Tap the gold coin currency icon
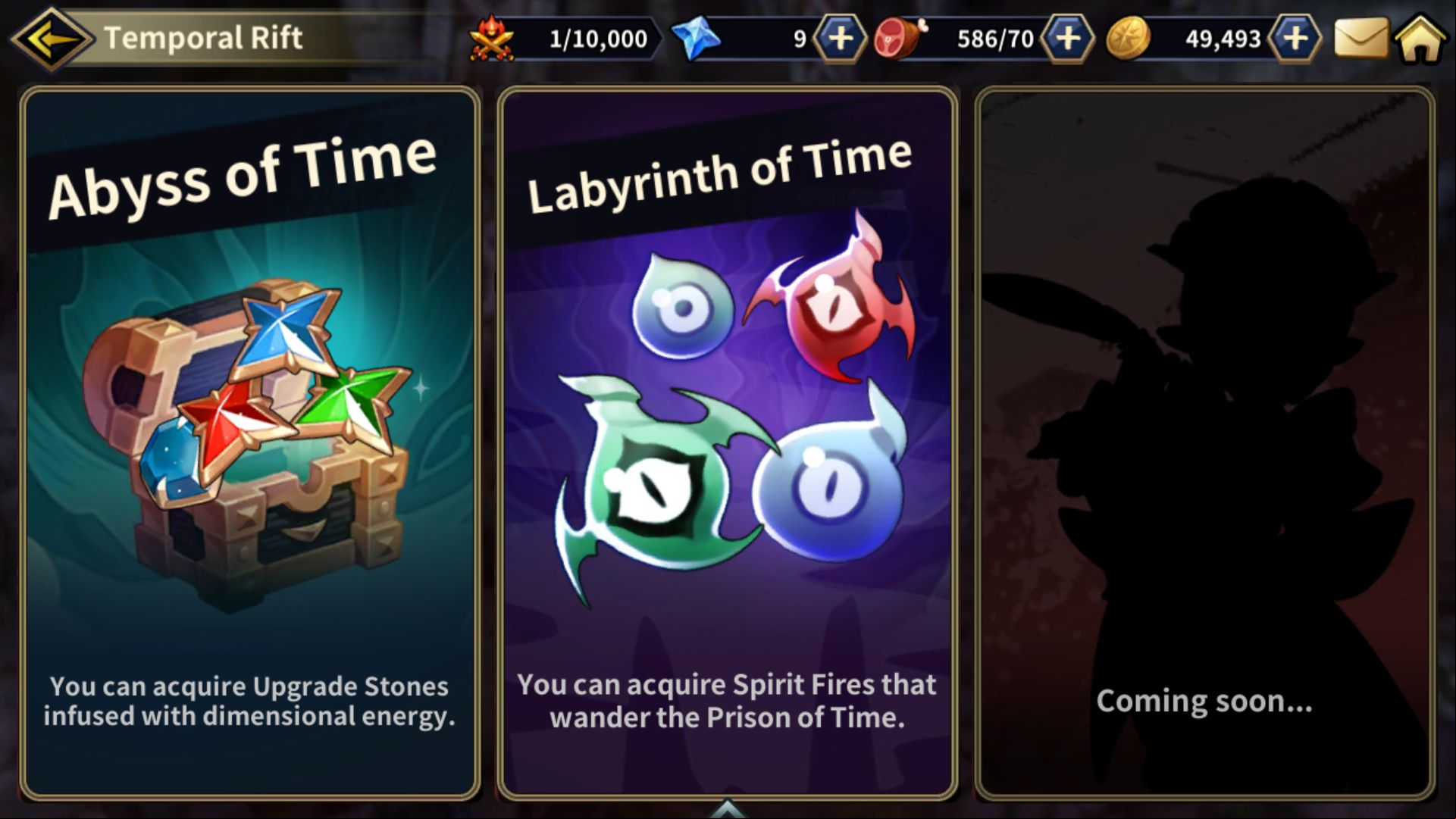Screen dimensions: 1456x819 pyautogui.click(x=1128, y=38)
